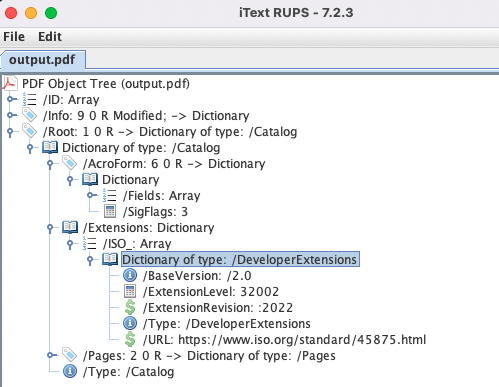The height and width of the screenshot is (387, 499).
Task: Click the info icon beside /BaseVersion
Action: point(130,276)
